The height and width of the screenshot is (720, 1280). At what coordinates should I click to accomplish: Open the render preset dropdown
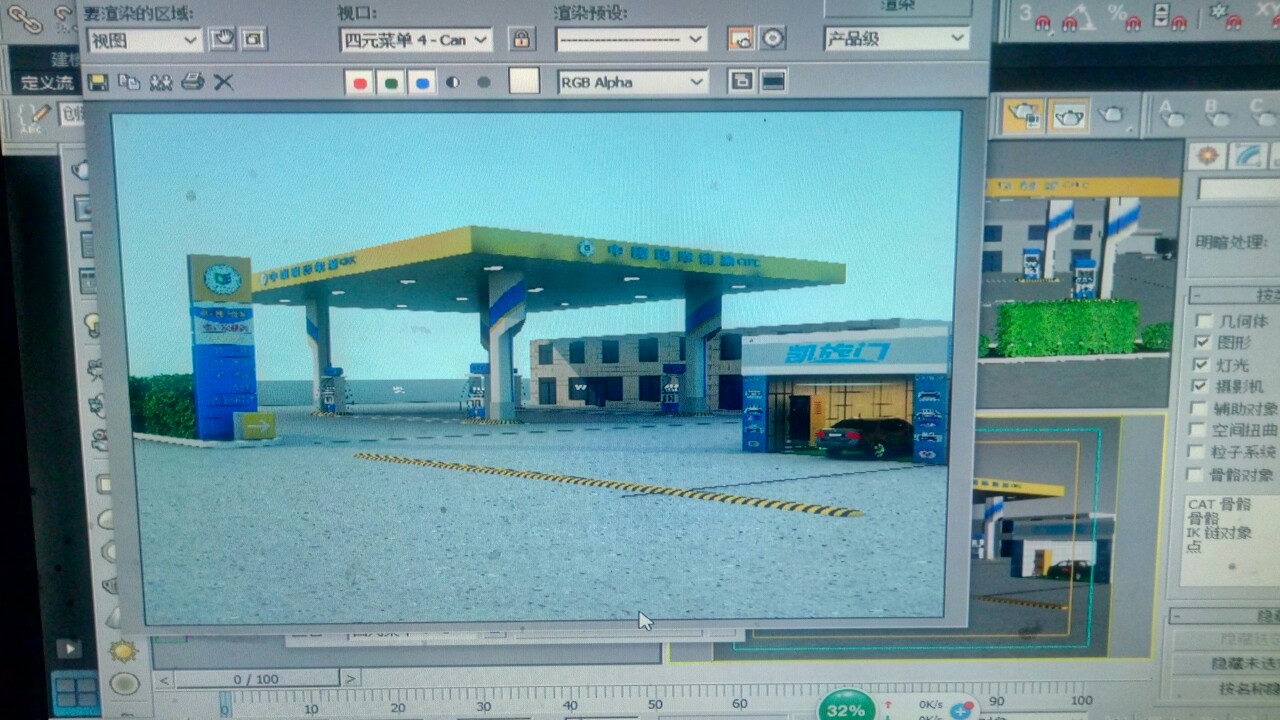pos(631,40)
